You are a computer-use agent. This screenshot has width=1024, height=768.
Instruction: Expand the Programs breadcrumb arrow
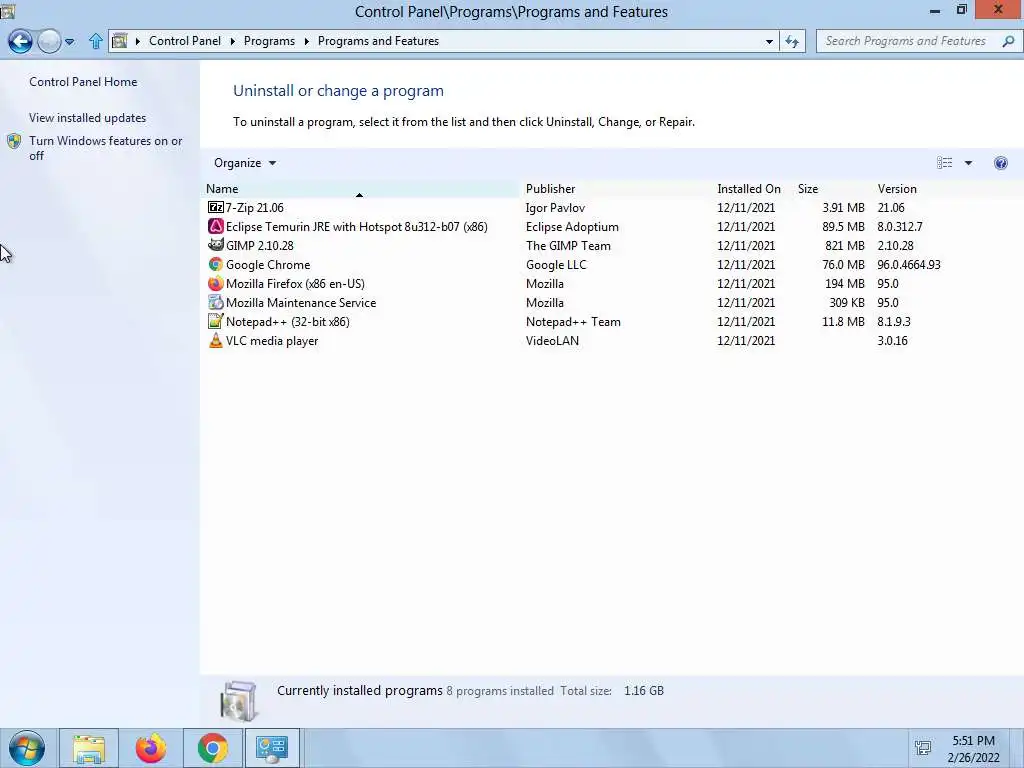point(306,41)
